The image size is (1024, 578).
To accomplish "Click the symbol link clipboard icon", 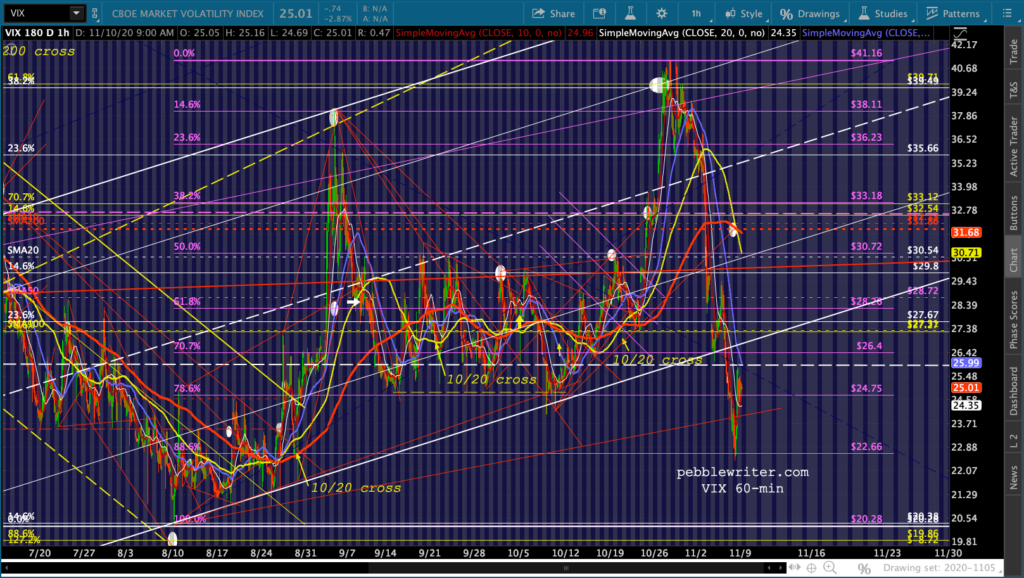I will pyautogui.click(x=95, y=13).
